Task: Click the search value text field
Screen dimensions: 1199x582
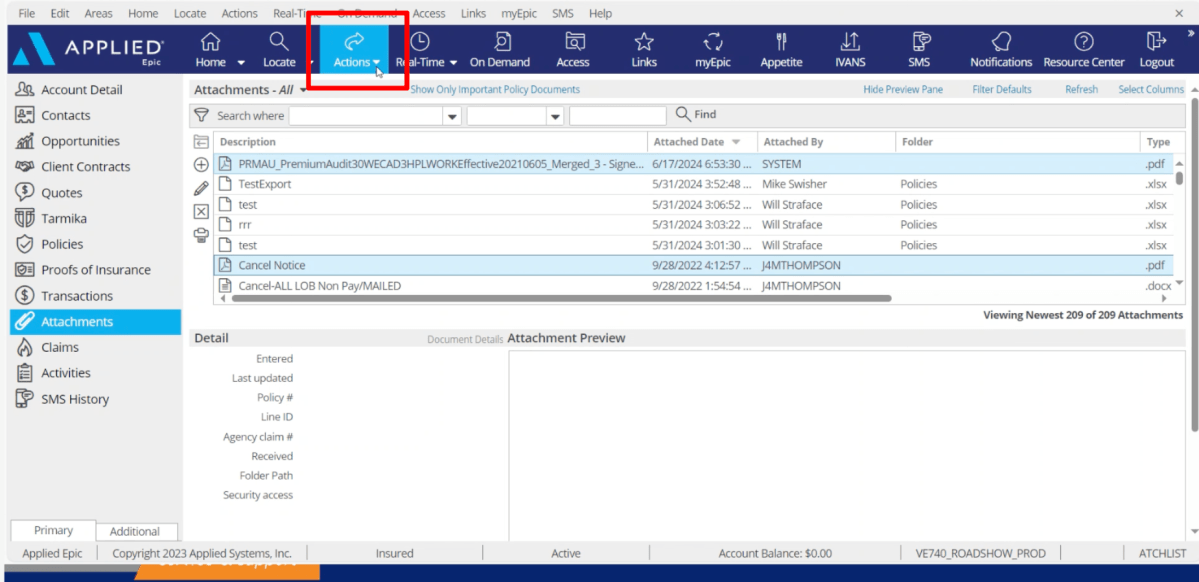Action: point(618,116)
